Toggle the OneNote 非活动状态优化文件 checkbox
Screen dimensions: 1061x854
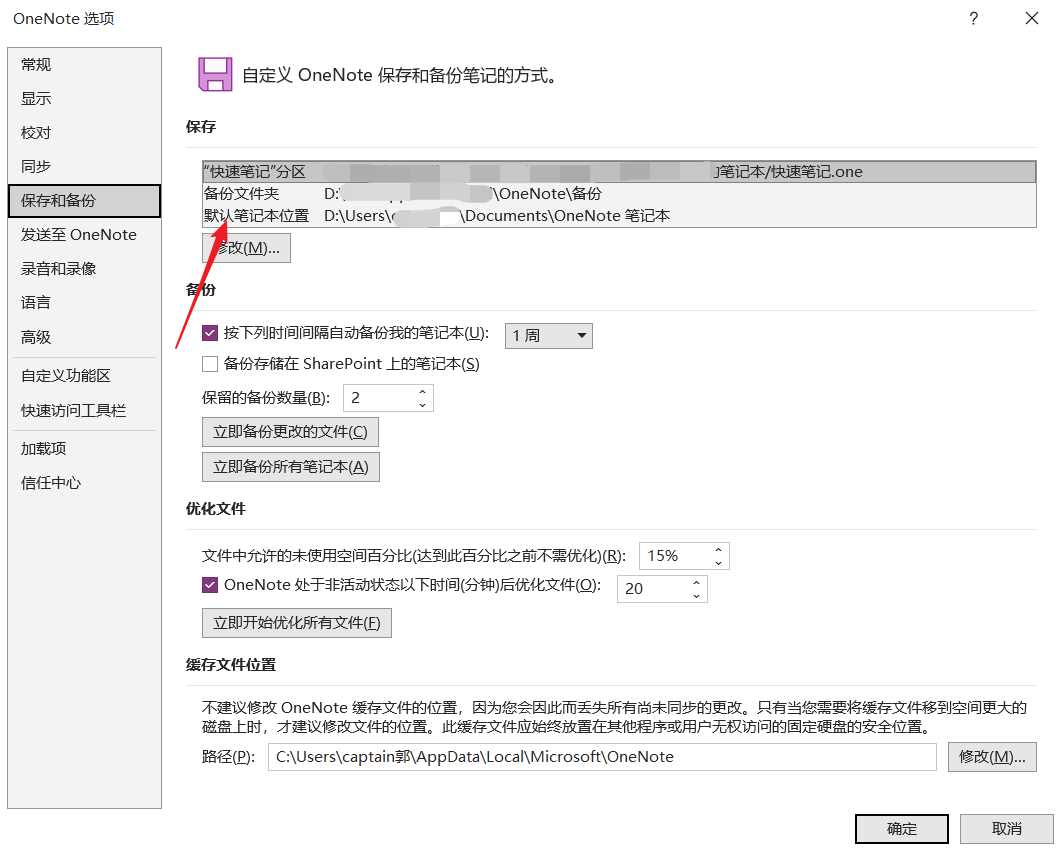(x=210, y=584)
